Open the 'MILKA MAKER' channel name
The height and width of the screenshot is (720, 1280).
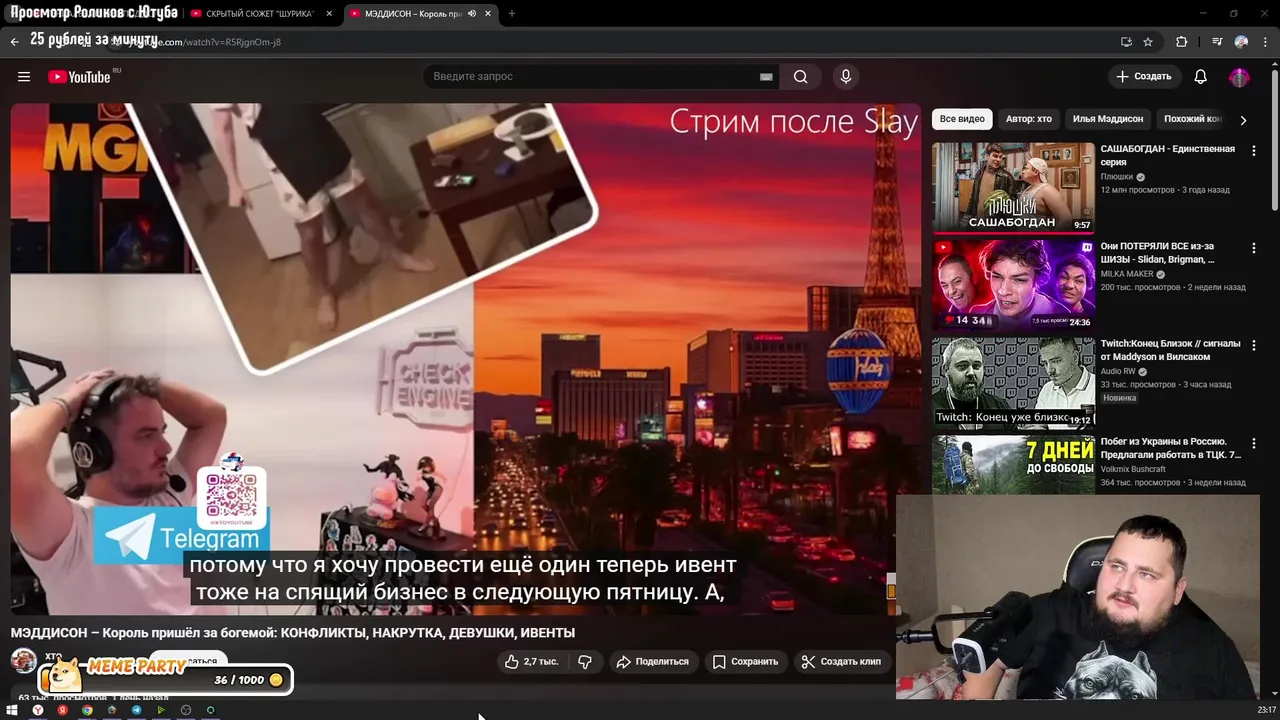(1127, 274)
